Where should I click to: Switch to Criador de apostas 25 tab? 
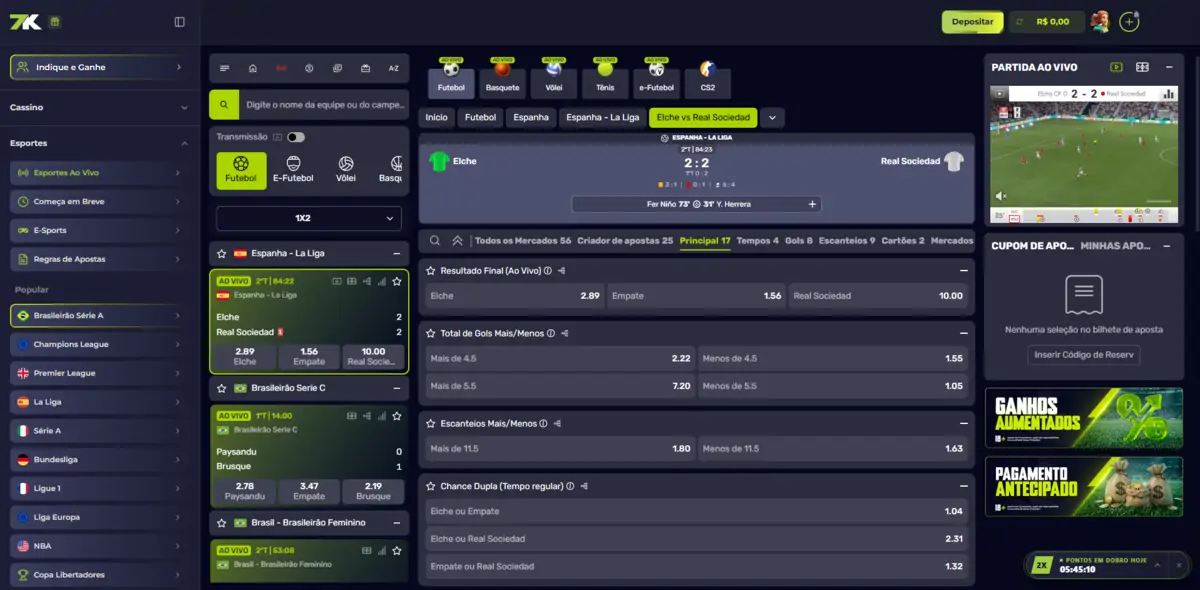(x=625, y=240)
